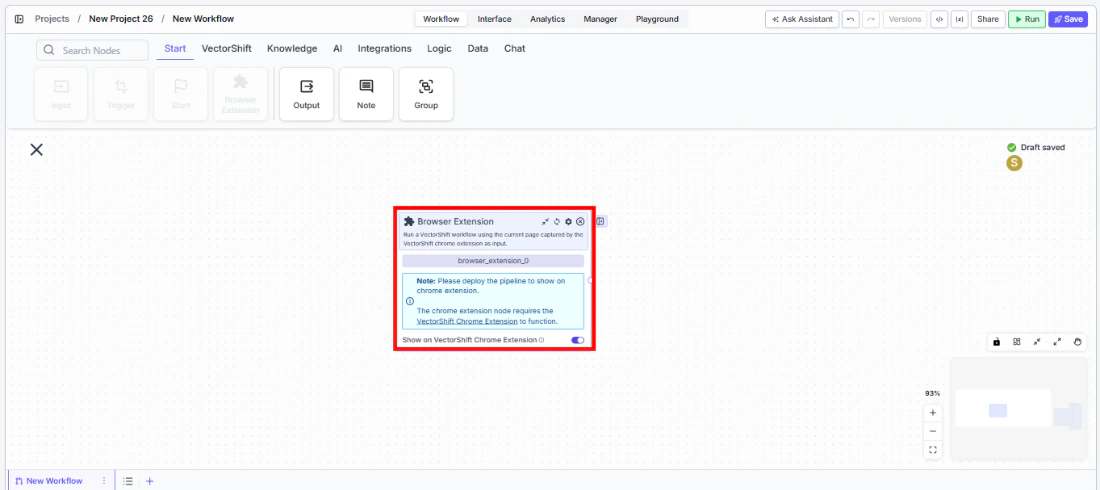This screenshot has height=490, width=1100.
Task: Add a new workflow tab with plus
Action: tap(149, 481)
